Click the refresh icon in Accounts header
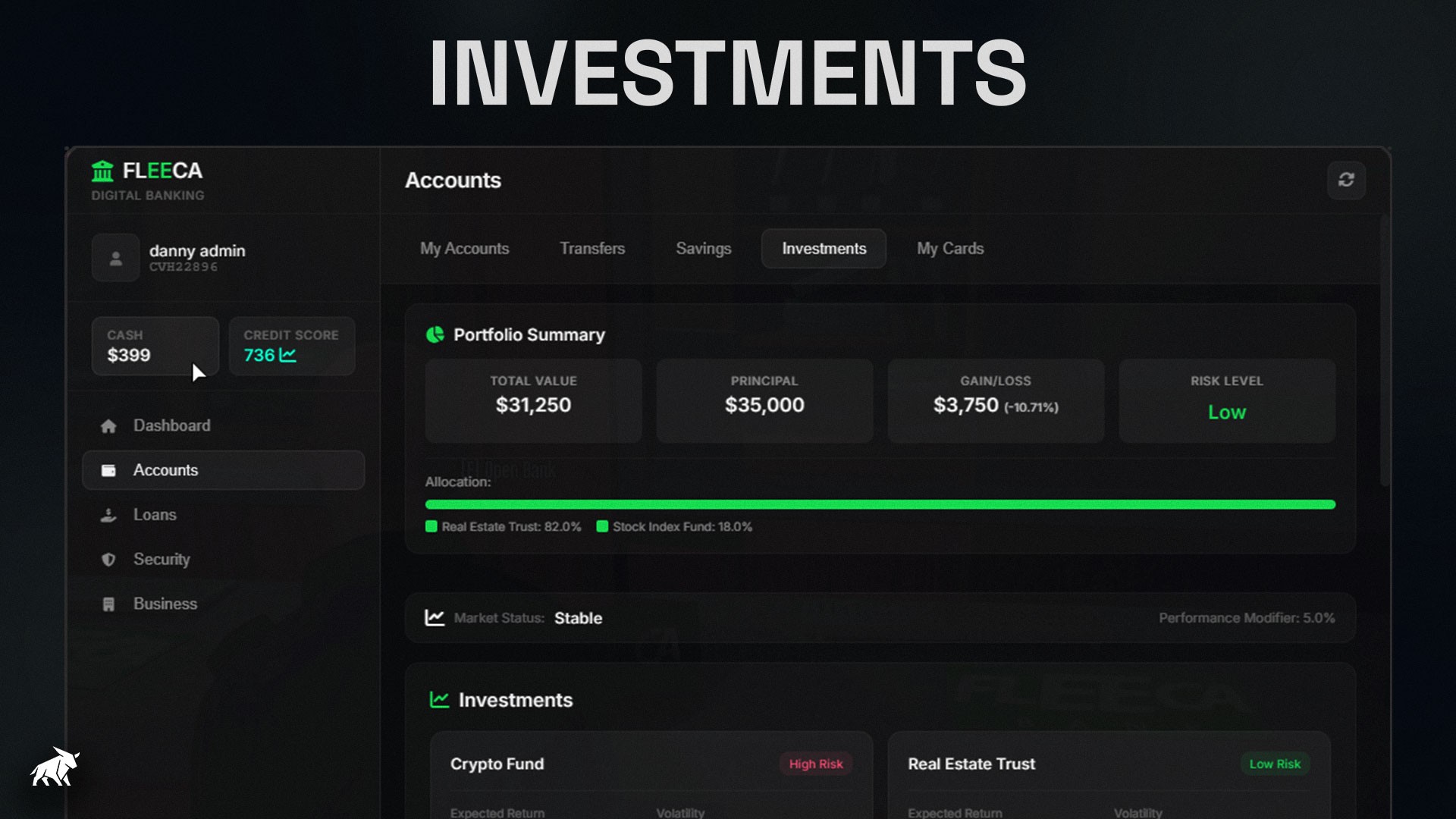Viewport: 1456px width, 819px height. click(x=1346, y=180)
